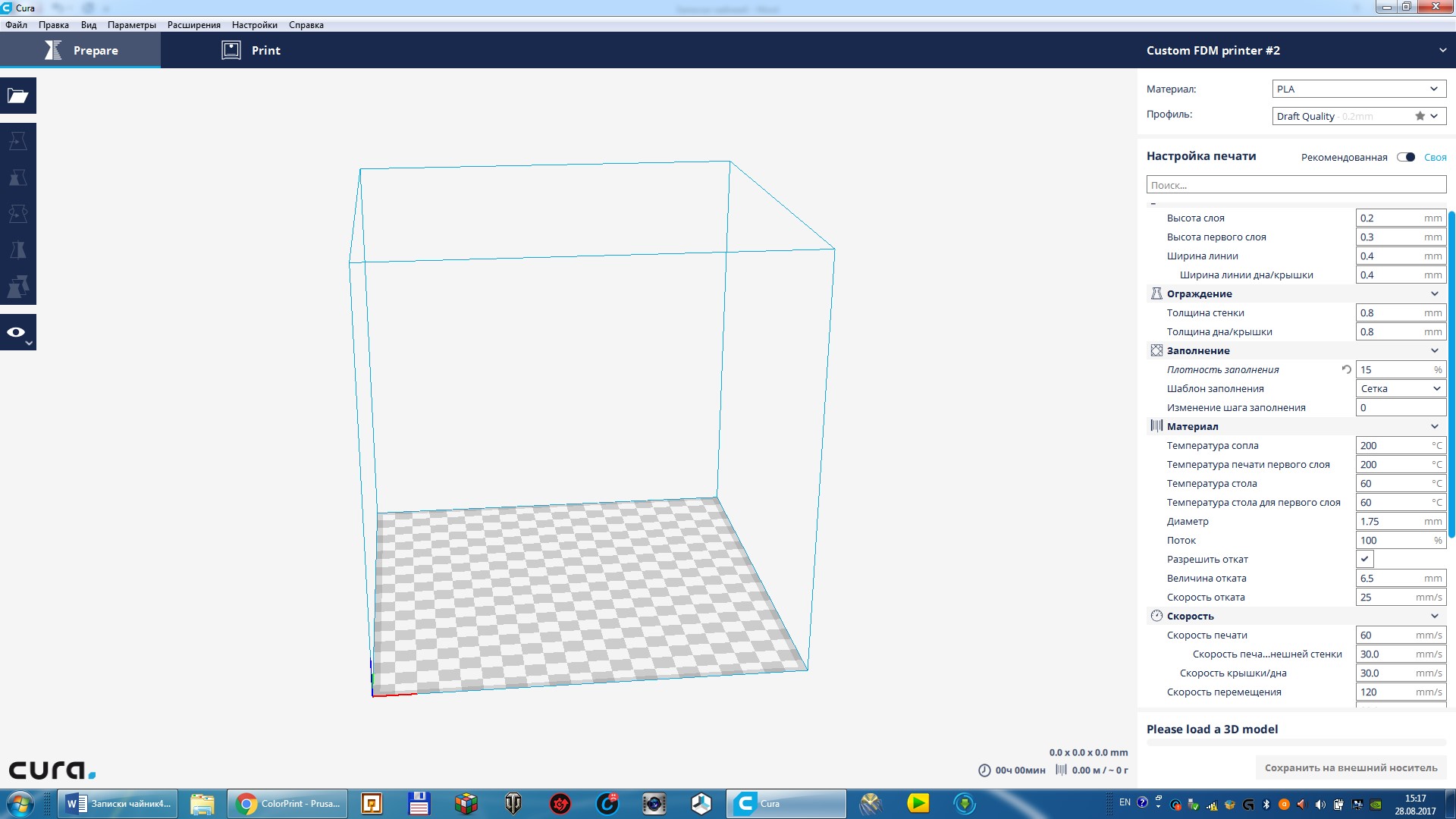1456x819 pixels.
Task: Open the Шаблон заполнения Сетка dropdown
Action: (1400, 388)
